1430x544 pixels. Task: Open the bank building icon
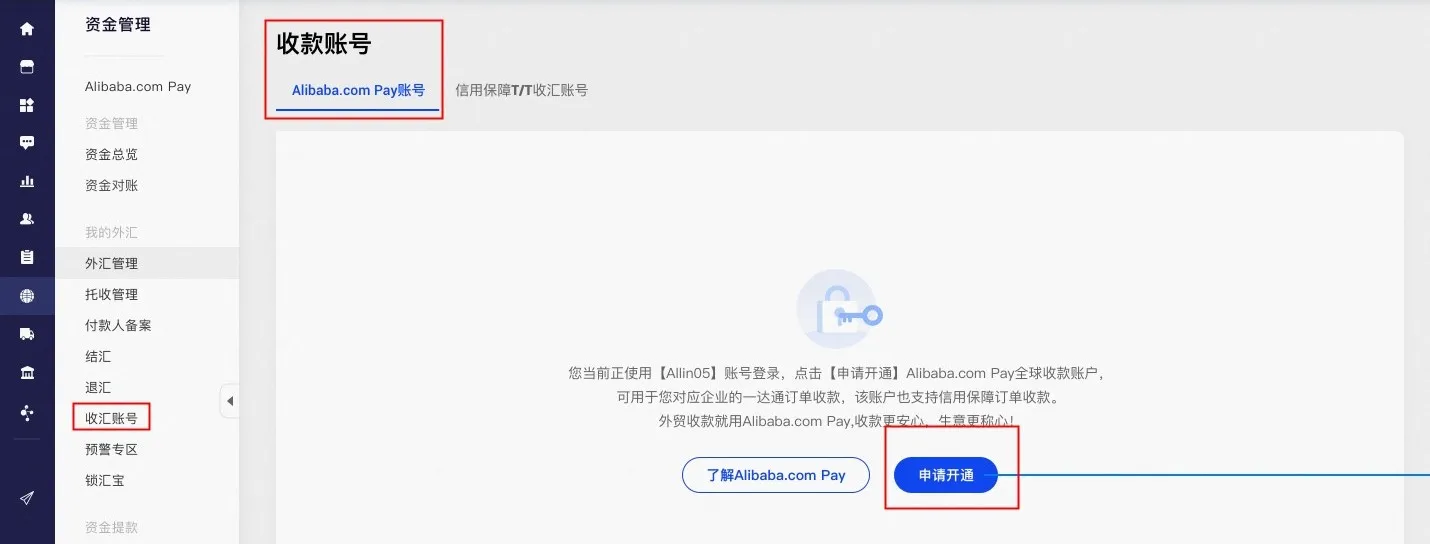pyautogui.click(x=27, y=373)
